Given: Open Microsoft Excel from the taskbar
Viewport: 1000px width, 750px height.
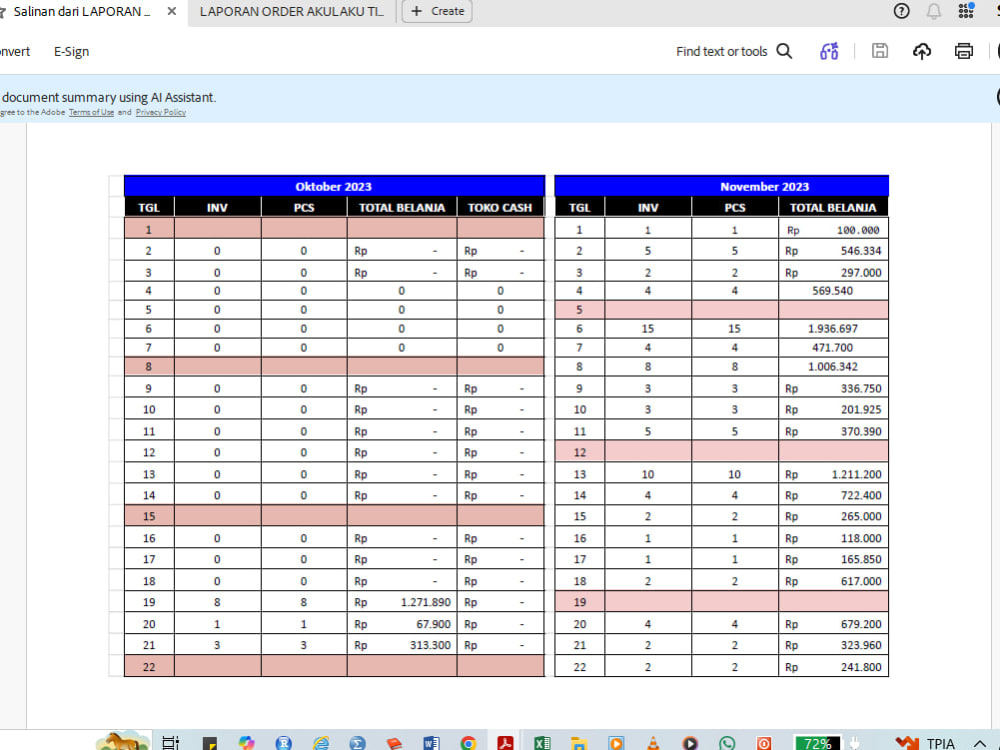Looking at the screenshot, I should click(x=542, y=742).
